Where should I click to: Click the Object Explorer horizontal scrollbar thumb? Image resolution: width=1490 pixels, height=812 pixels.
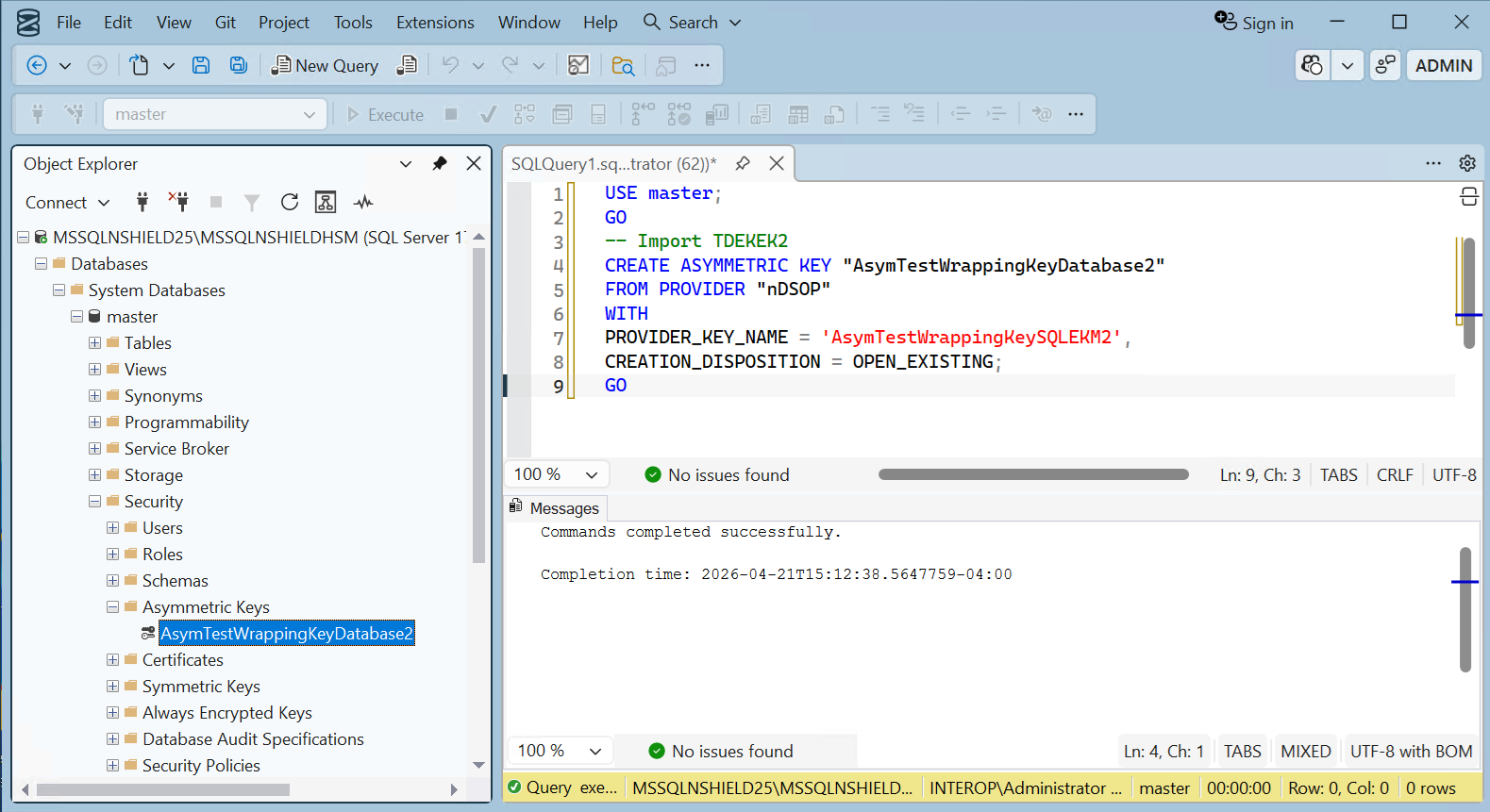click(163, 789)
